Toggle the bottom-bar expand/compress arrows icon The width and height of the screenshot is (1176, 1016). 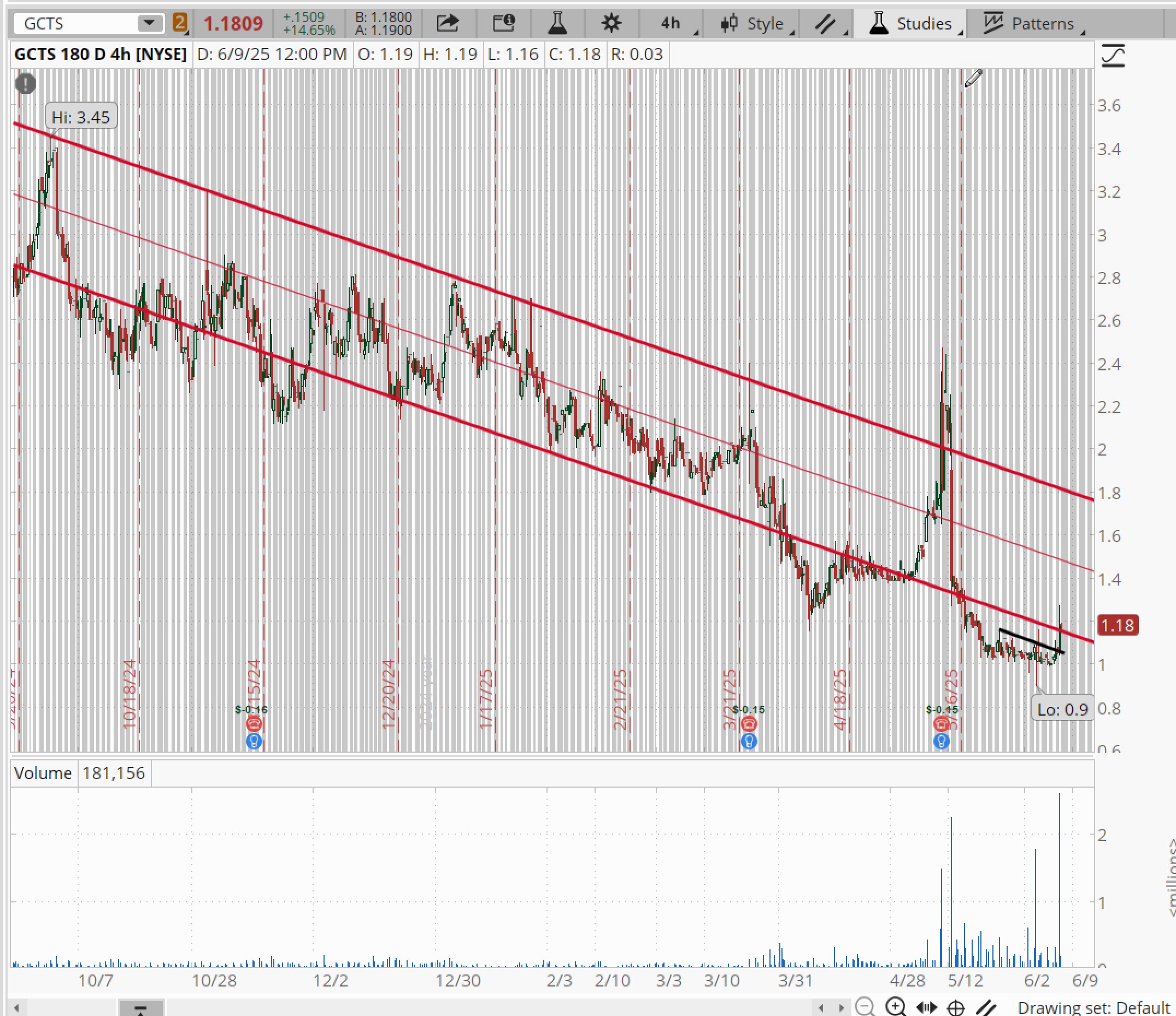click(x=926, y=1007)
